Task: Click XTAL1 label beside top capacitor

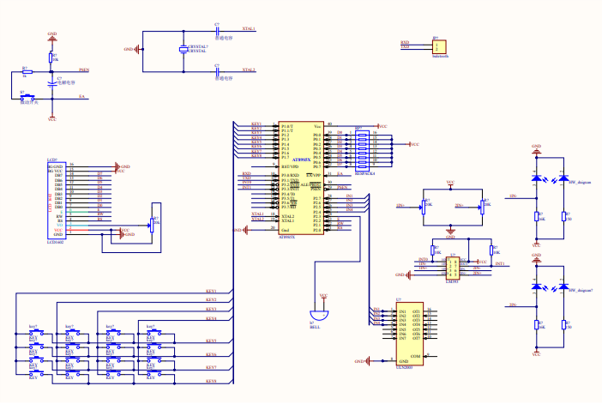Action: click(x=249, y=29)
